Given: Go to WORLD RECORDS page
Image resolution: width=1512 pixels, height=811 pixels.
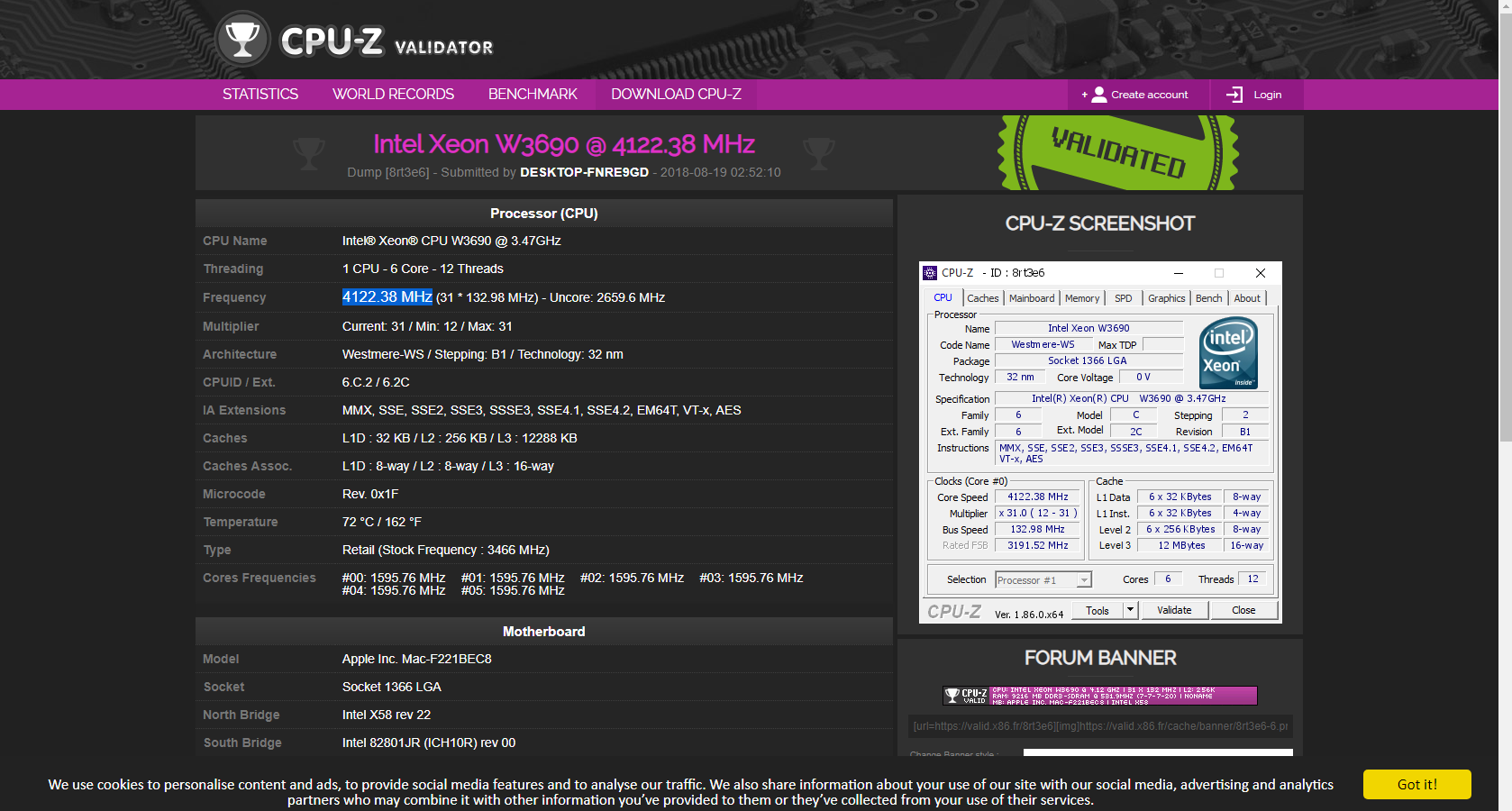Looking at the screenshot, I should [393, 94].
